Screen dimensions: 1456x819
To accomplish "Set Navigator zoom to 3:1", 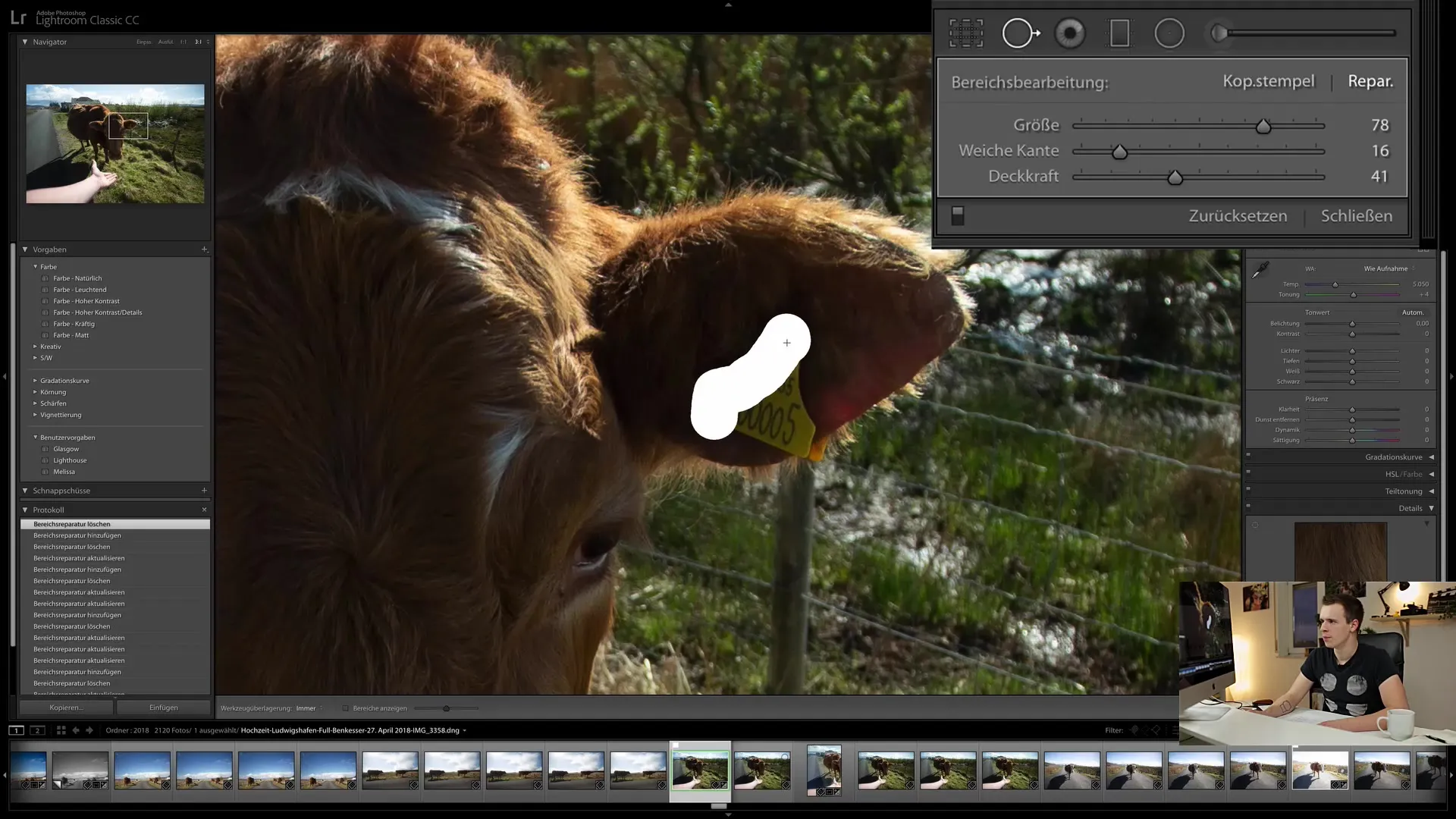I will point(198,42).
